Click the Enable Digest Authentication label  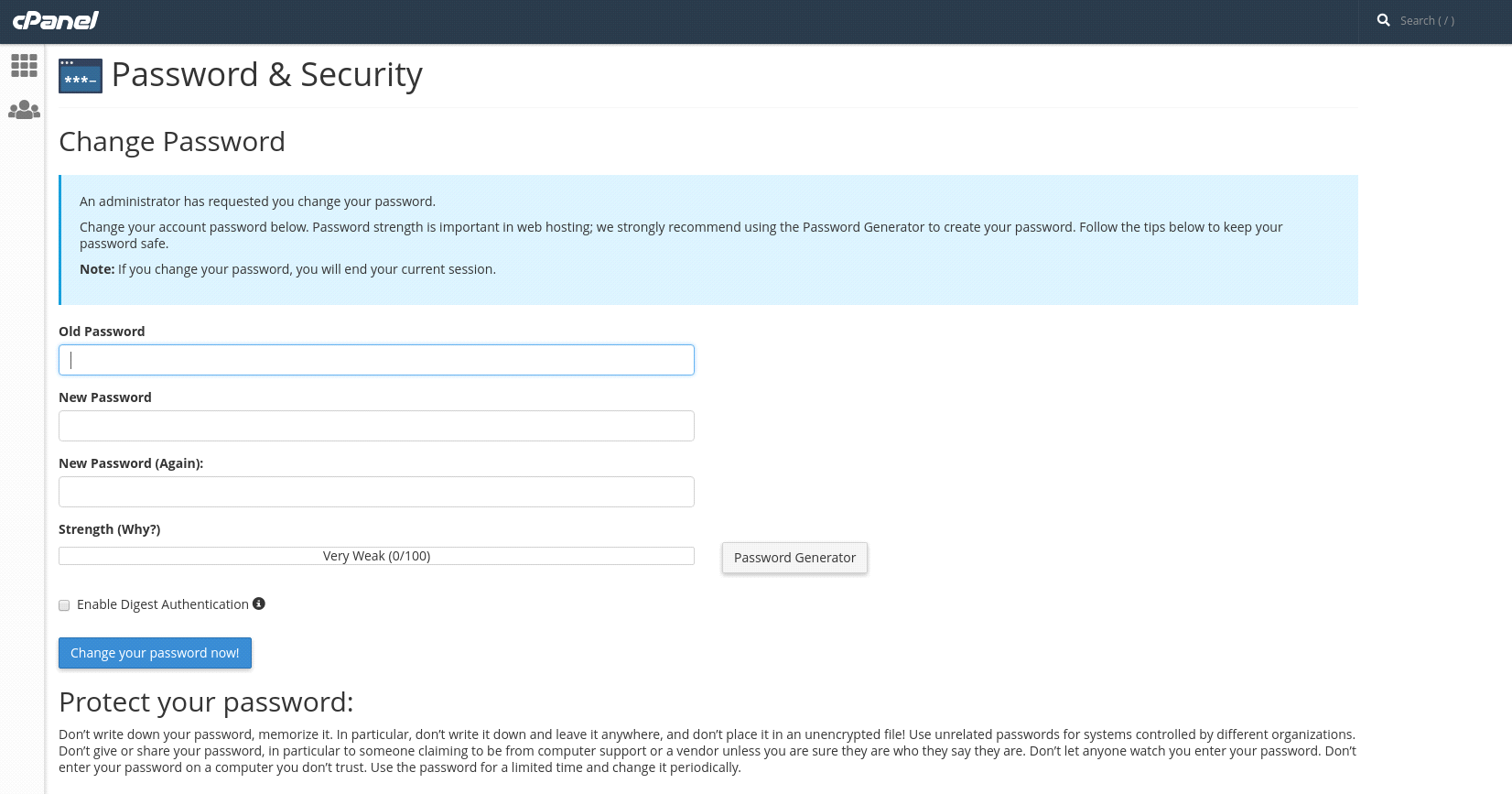pyautogui.click(x=163, y=604)
